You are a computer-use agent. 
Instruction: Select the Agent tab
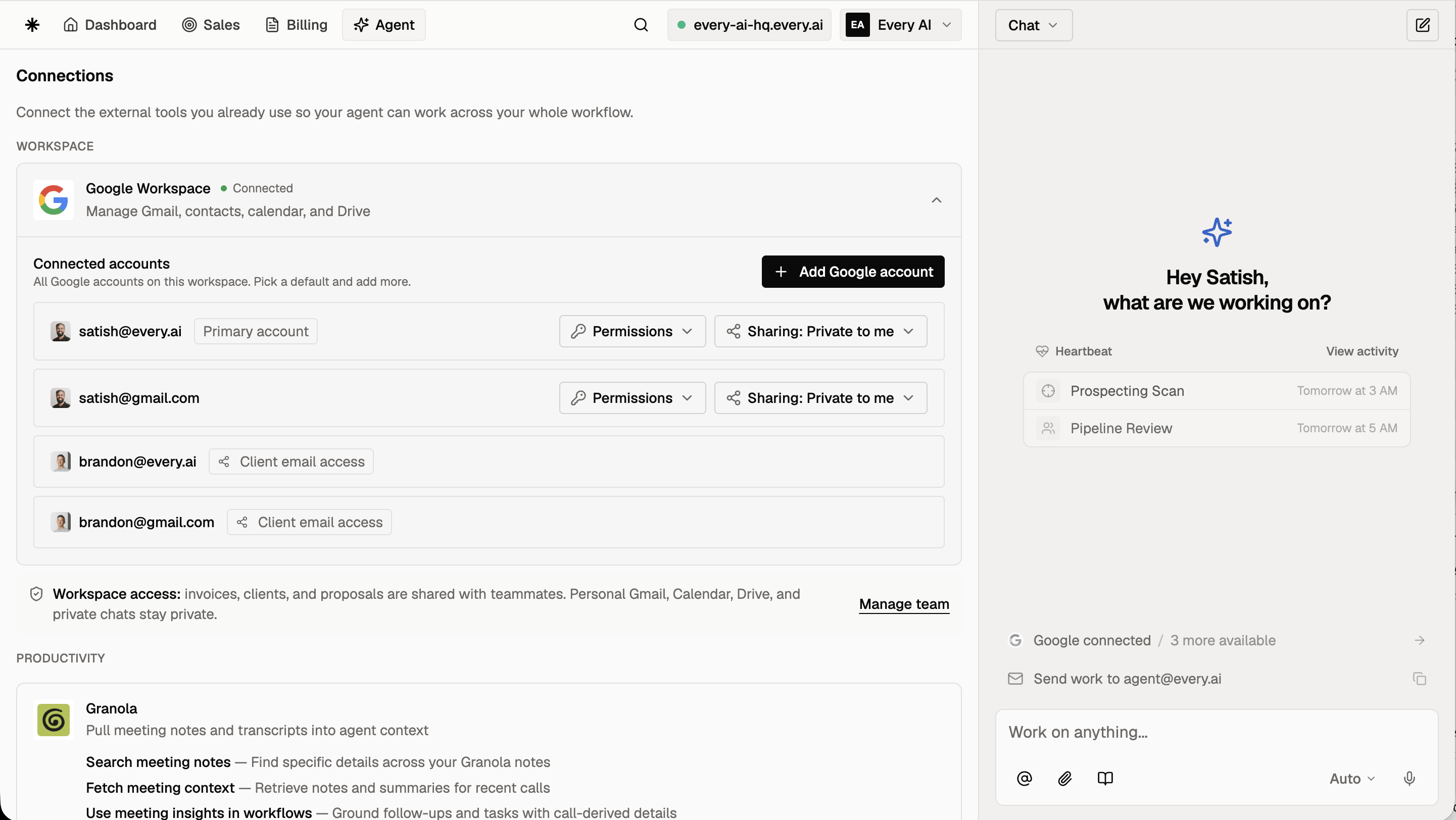click(384, 25)
